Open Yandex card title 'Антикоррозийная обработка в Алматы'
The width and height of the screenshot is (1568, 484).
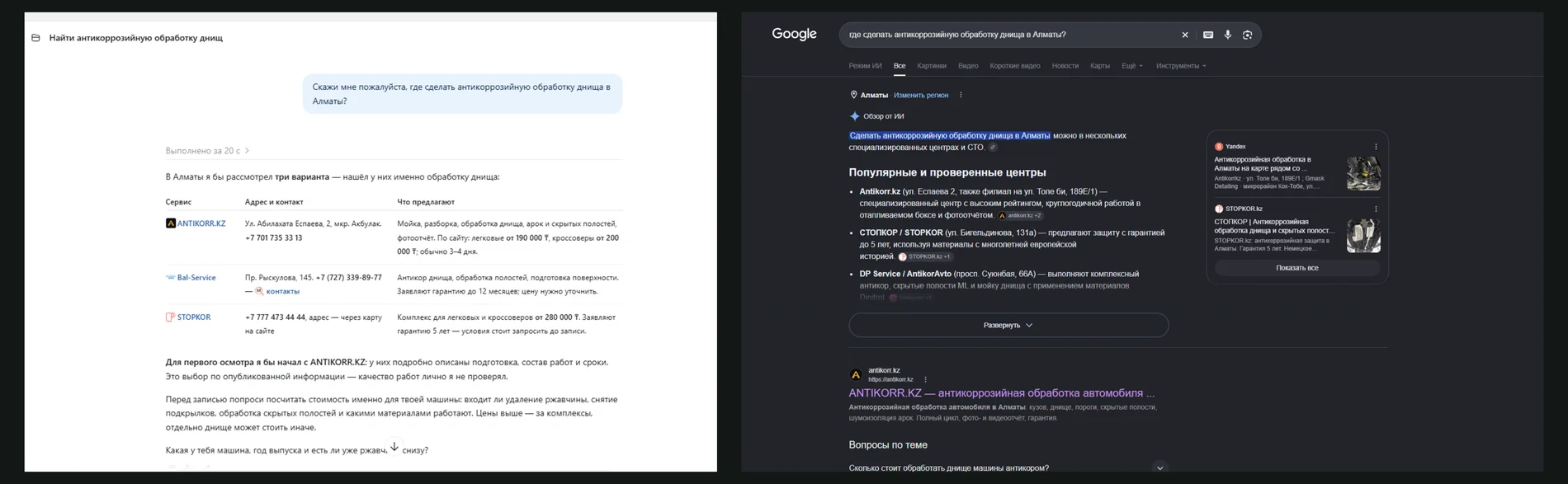point(1263,163)
